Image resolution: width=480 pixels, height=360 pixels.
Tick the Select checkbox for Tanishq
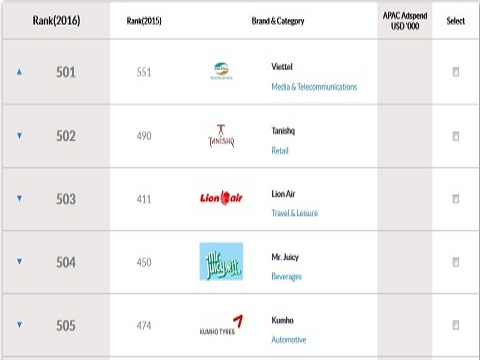tap(455, 136)
